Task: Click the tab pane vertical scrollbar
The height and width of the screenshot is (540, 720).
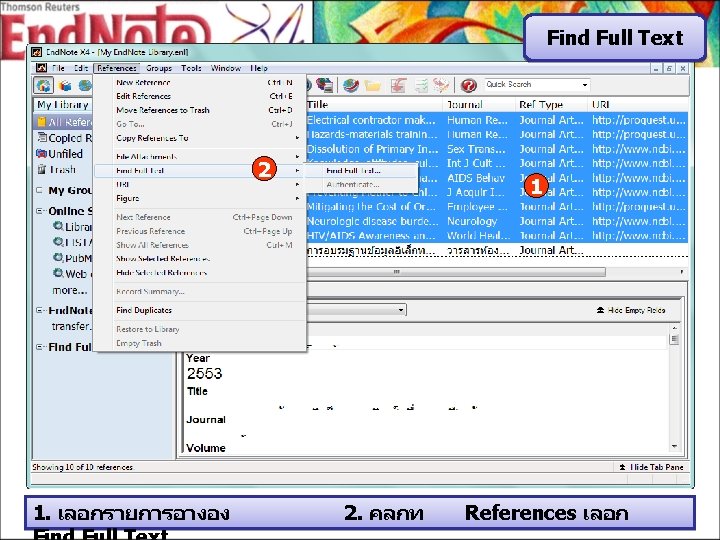Action: (x=674, y=388)
